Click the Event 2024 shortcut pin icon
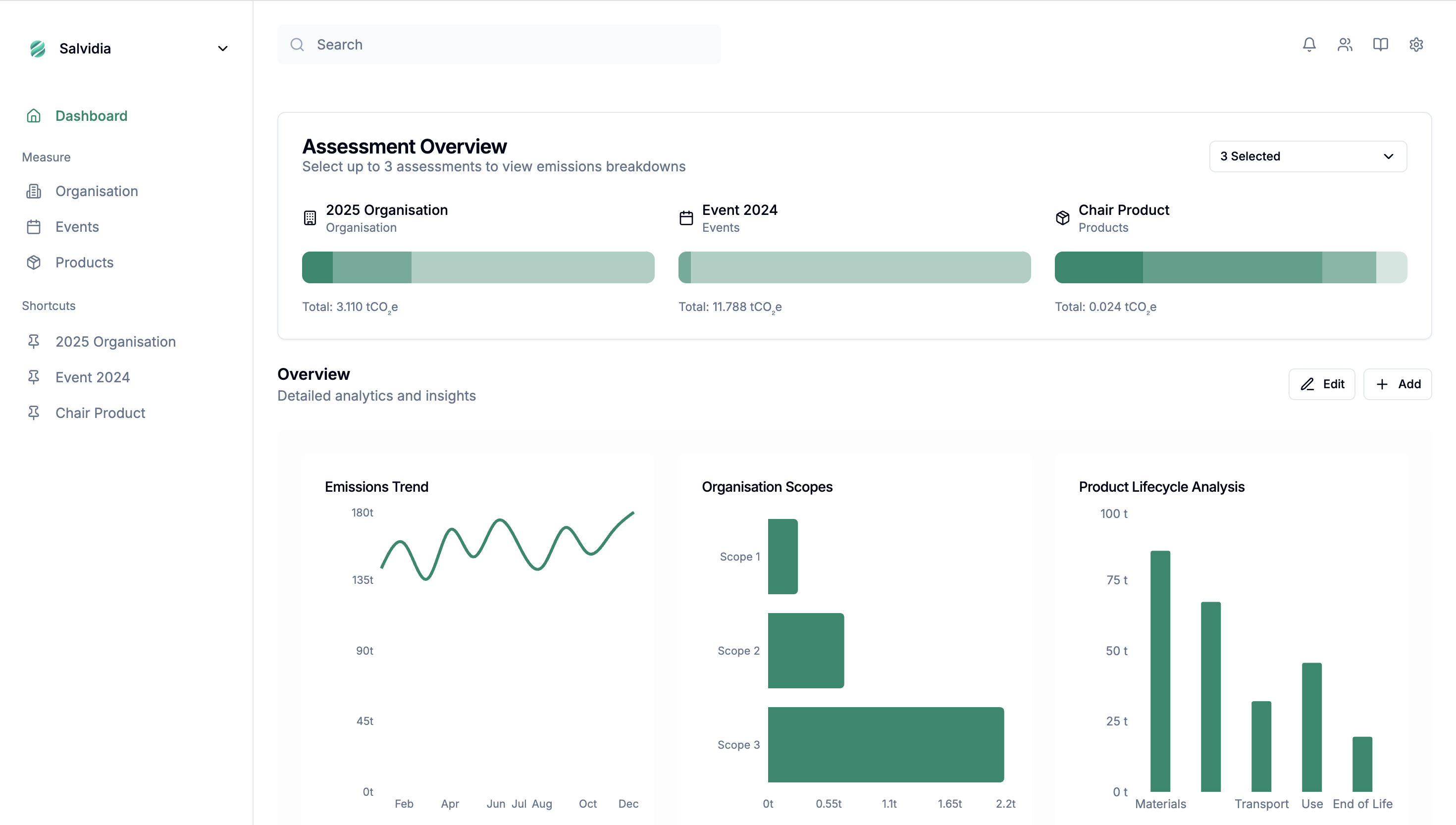 tap(33, 377)
